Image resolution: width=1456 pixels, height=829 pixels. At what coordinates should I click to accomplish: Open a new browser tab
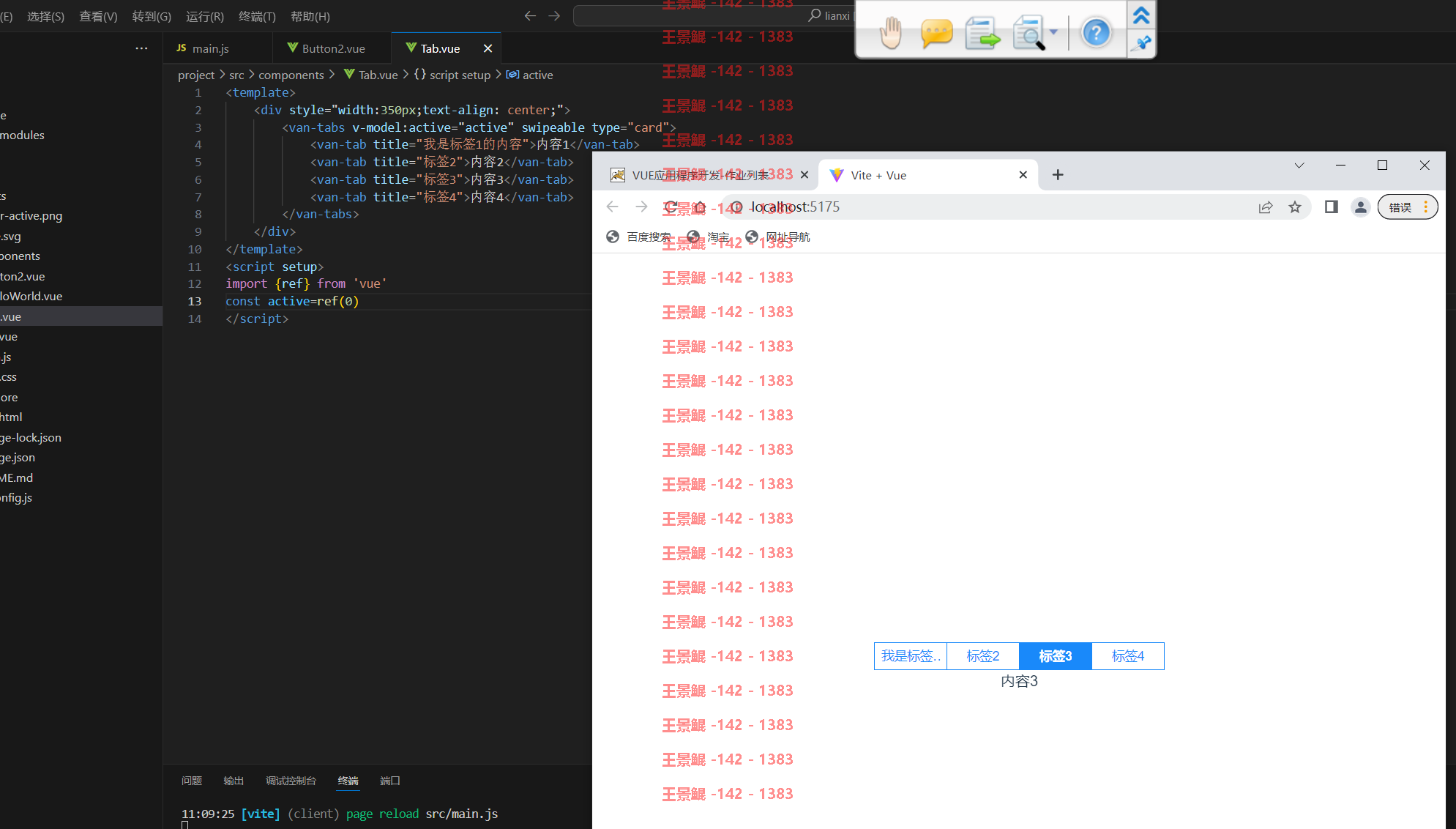point(1058,175)
